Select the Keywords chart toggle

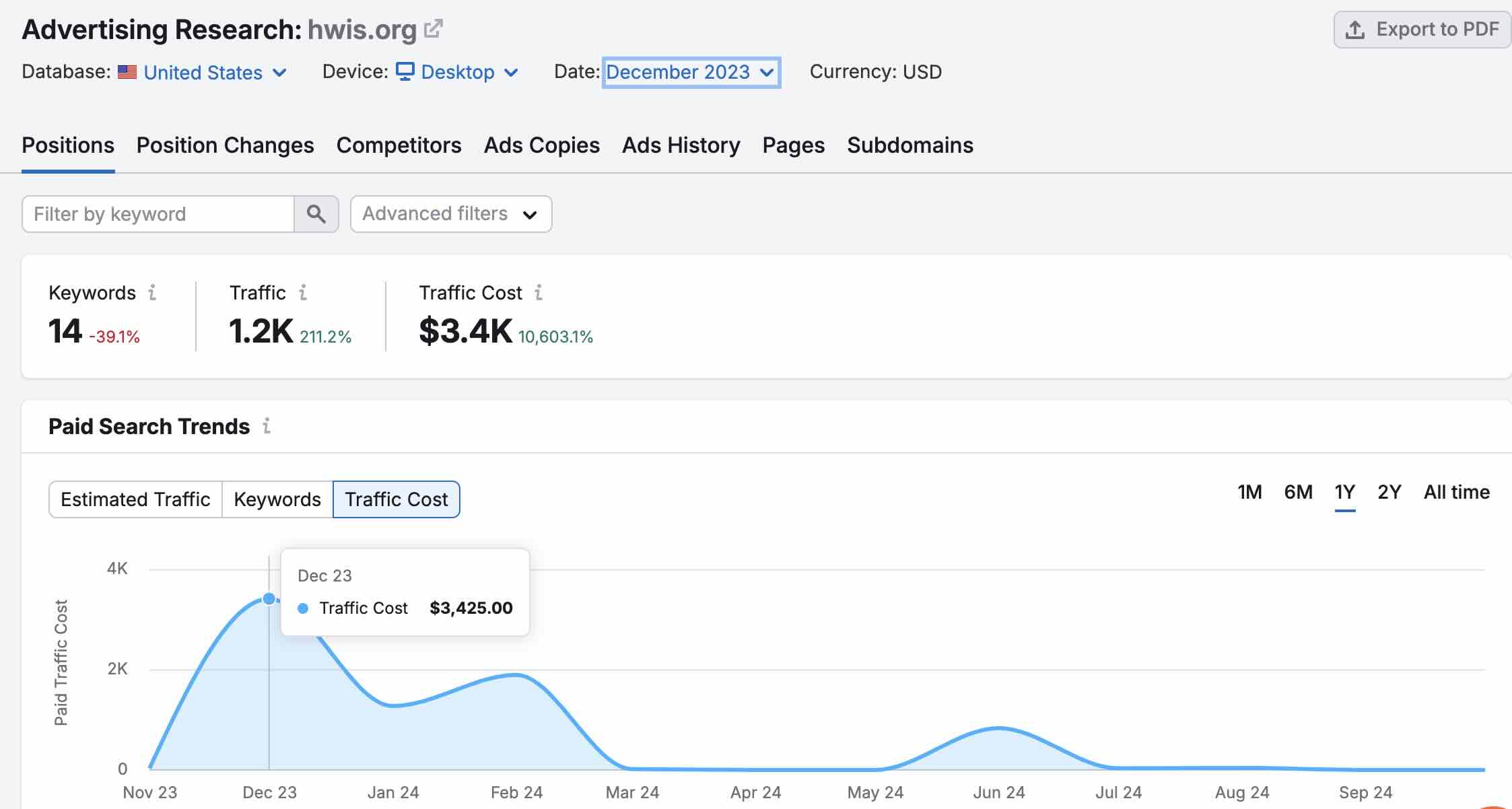[277, 499]
